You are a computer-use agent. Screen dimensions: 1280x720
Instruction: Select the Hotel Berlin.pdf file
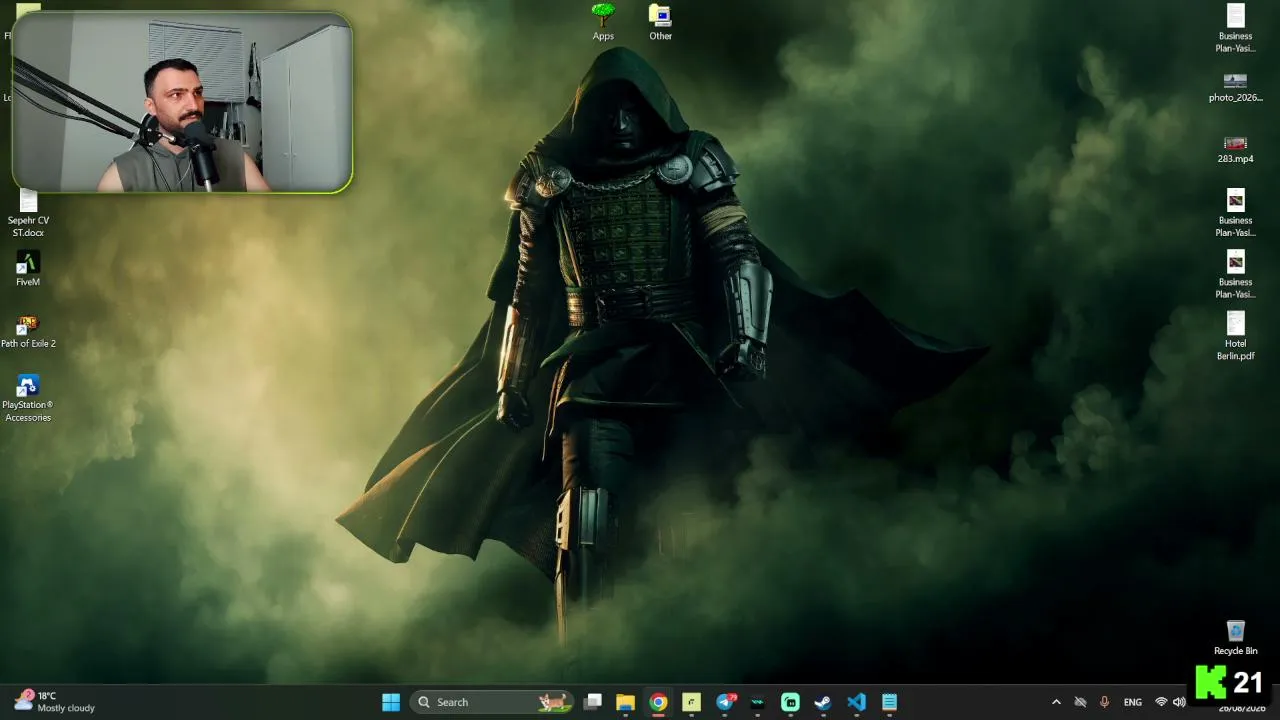tap(1235, 336)
